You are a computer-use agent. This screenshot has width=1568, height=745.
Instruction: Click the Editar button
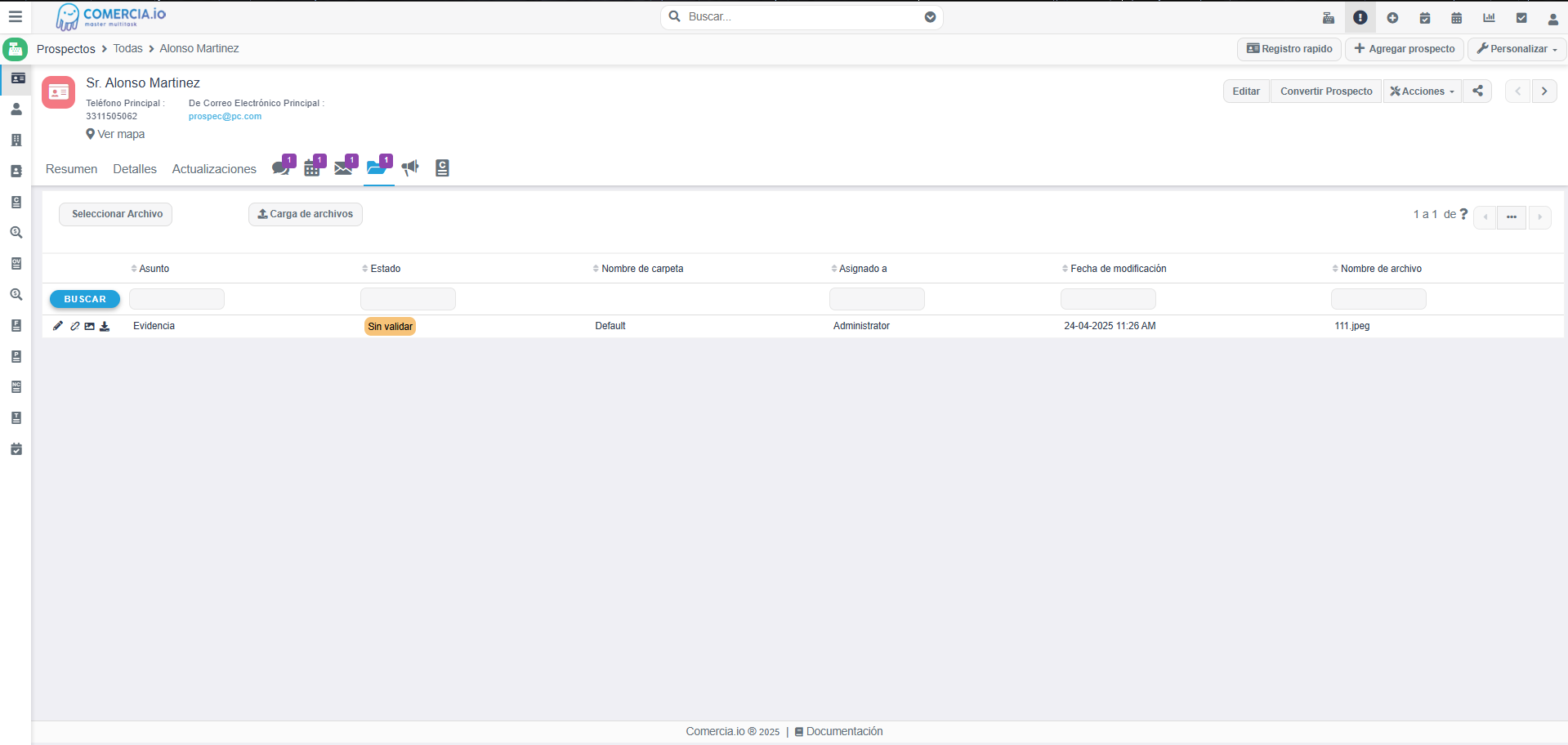tap(1246, 91)
